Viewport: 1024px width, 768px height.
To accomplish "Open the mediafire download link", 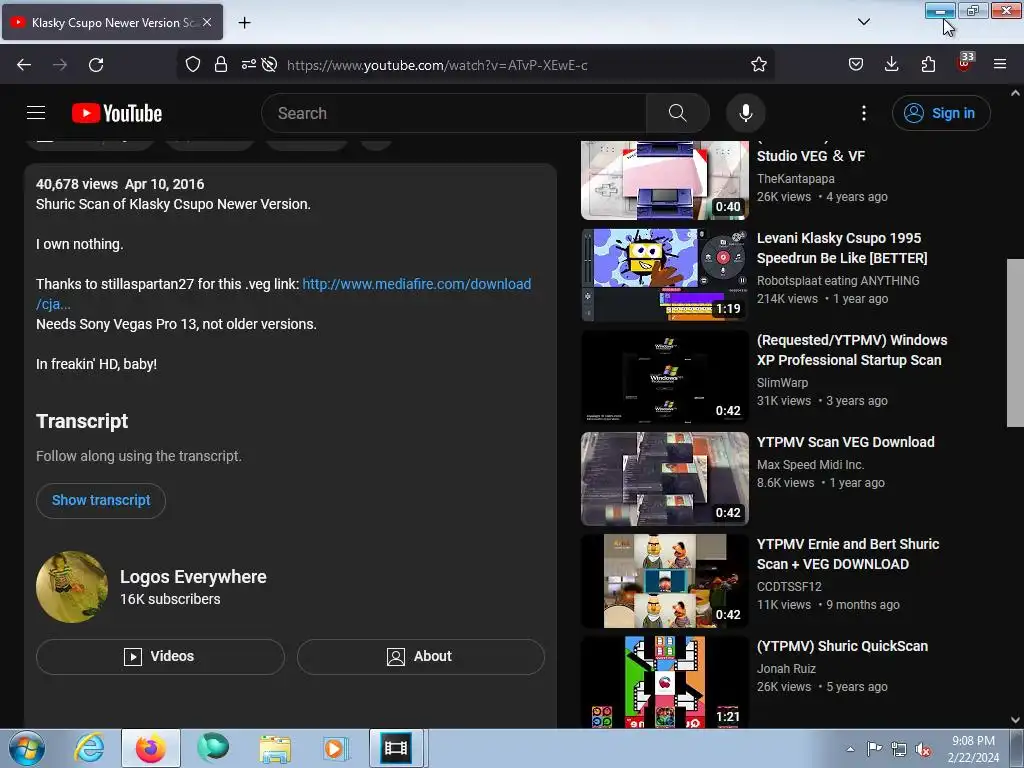I will (283, 294).
